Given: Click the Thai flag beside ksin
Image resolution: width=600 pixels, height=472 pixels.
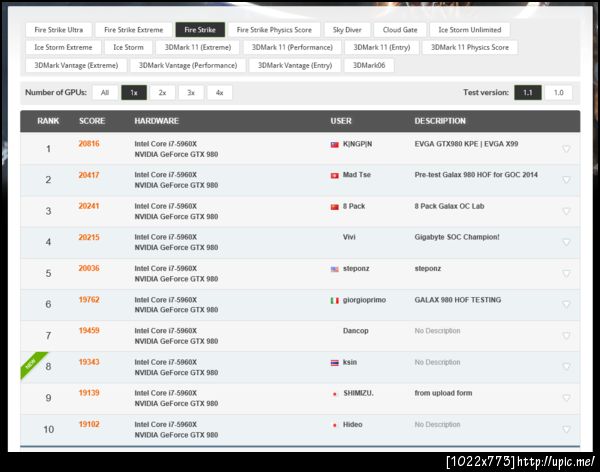Looking at the screenshot, I should tap(335, 363).
